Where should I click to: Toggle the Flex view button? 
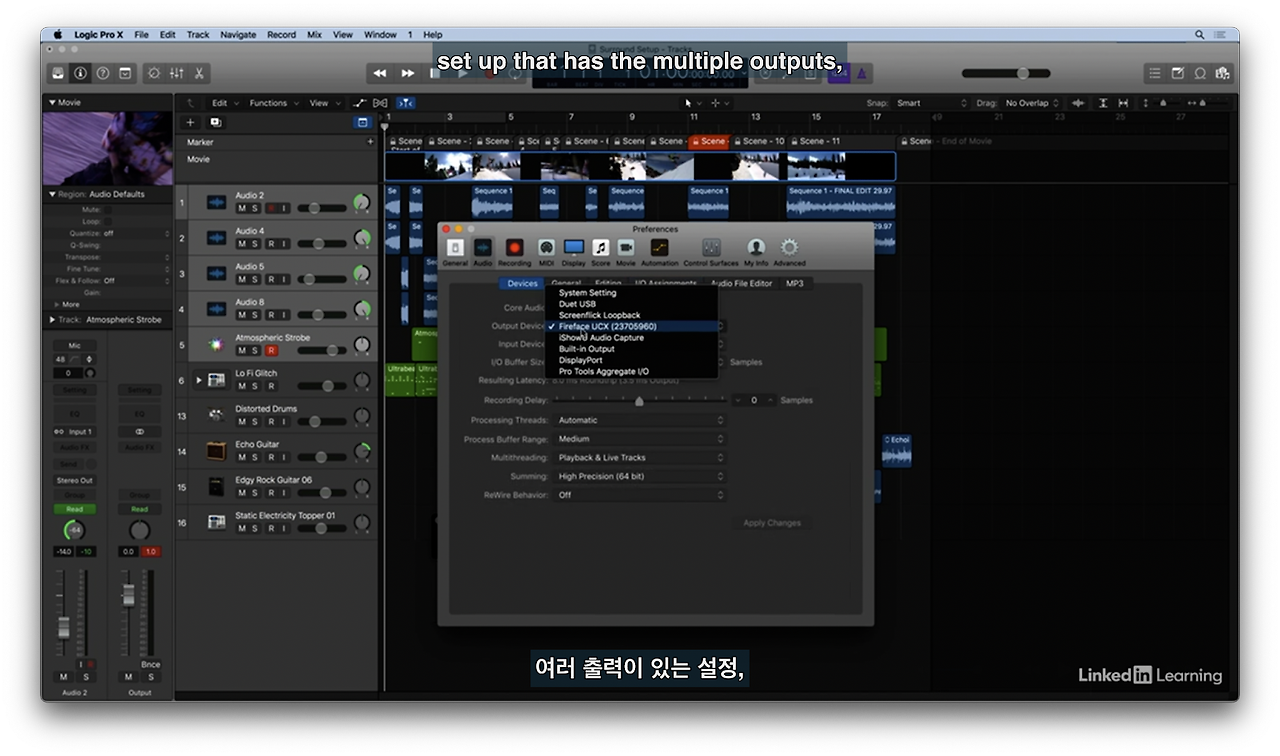[380, 103]
